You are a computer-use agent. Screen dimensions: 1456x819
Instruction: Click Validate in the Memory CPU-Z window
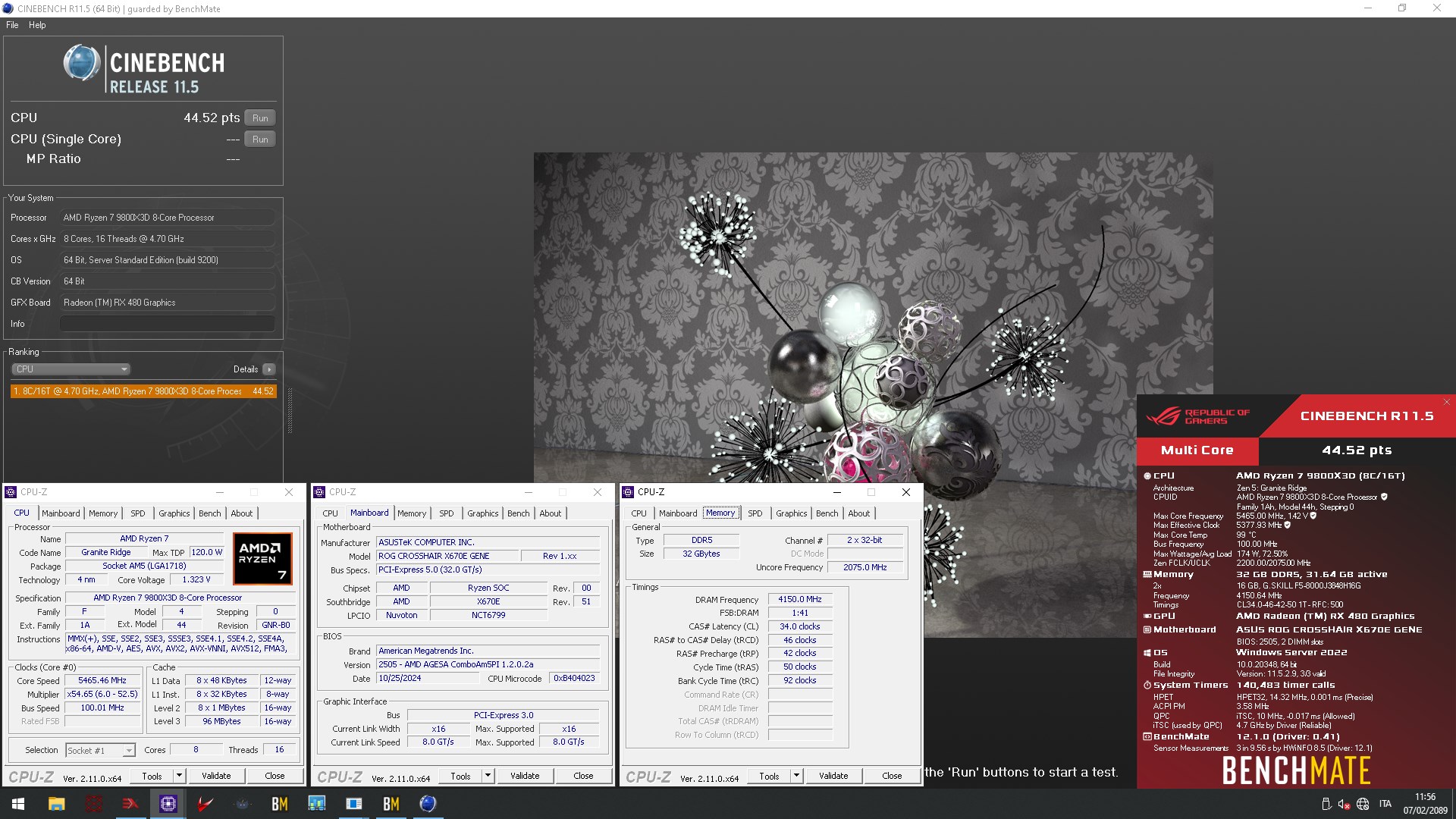tap(833, 776)
